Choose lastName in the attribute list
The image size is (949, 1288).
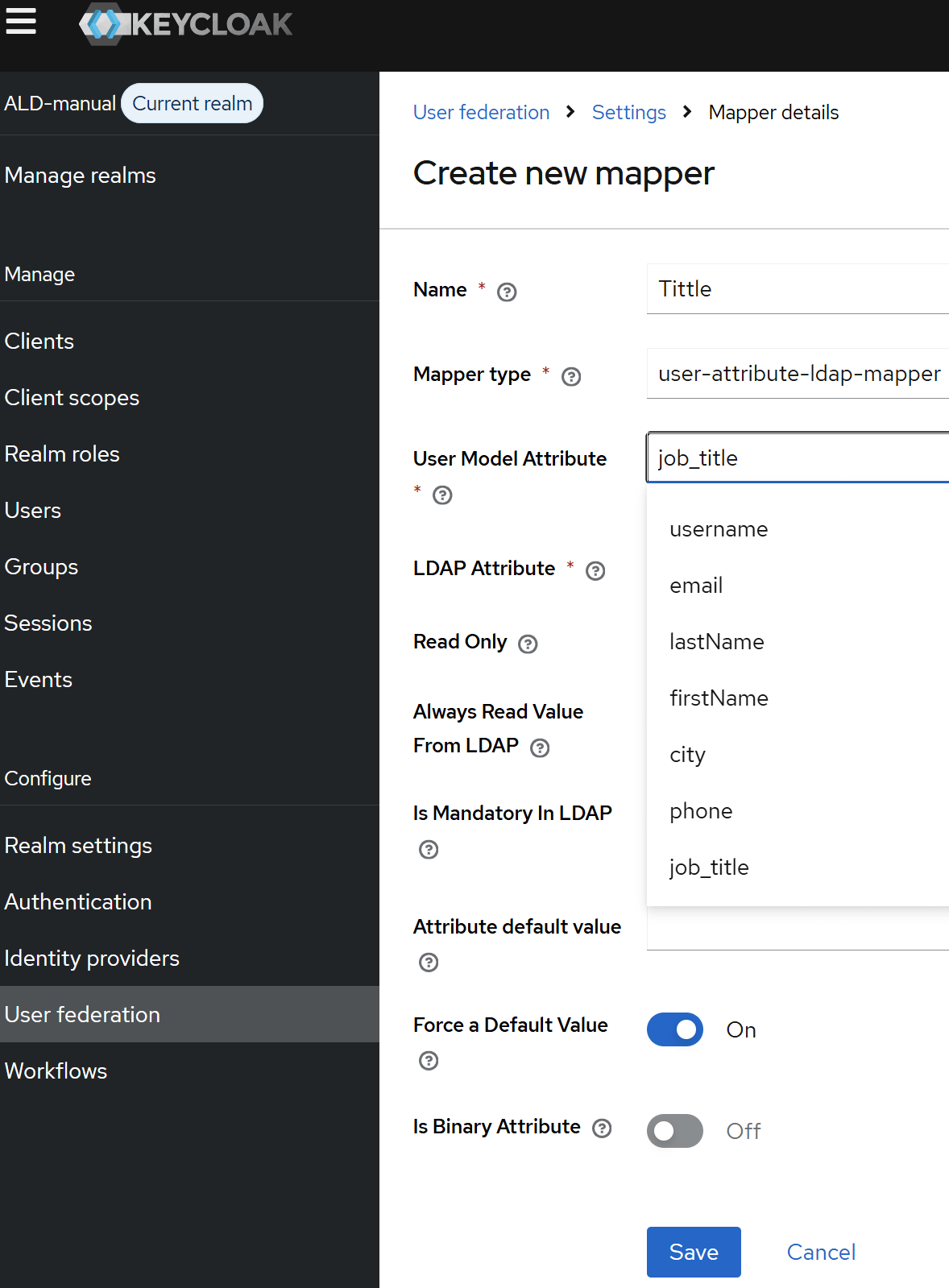tap(798, 642)
